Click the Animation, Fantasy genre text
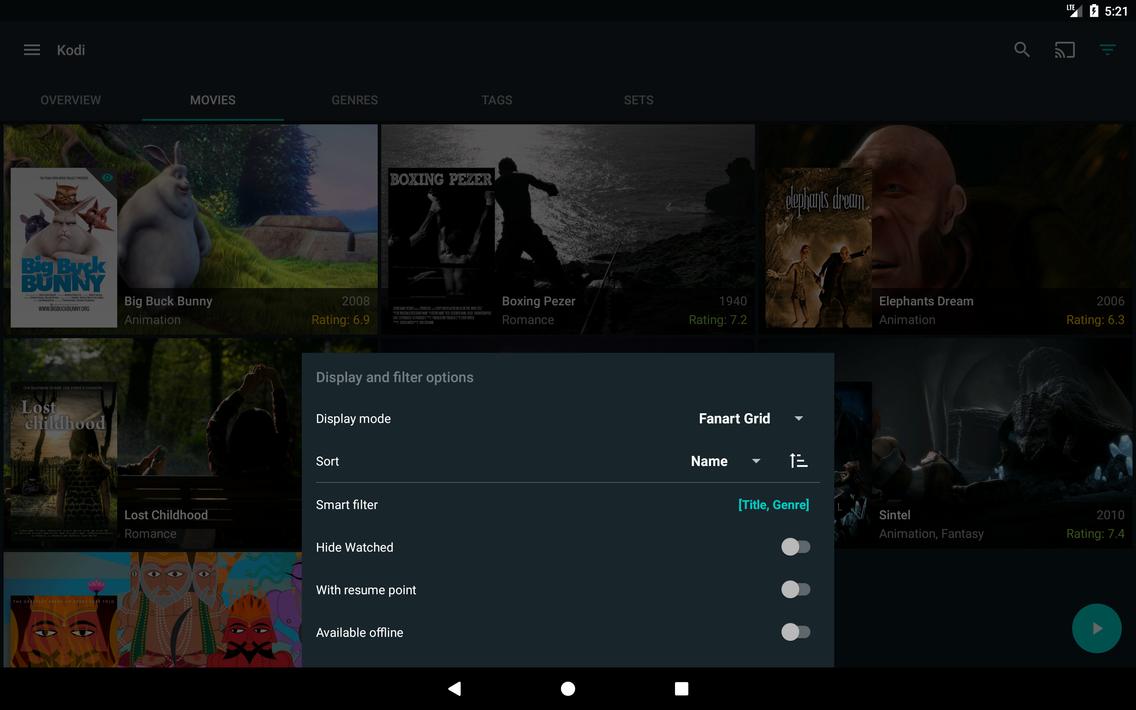Image resolution: width=1136 pixels, height=710 pixels. 931,533
